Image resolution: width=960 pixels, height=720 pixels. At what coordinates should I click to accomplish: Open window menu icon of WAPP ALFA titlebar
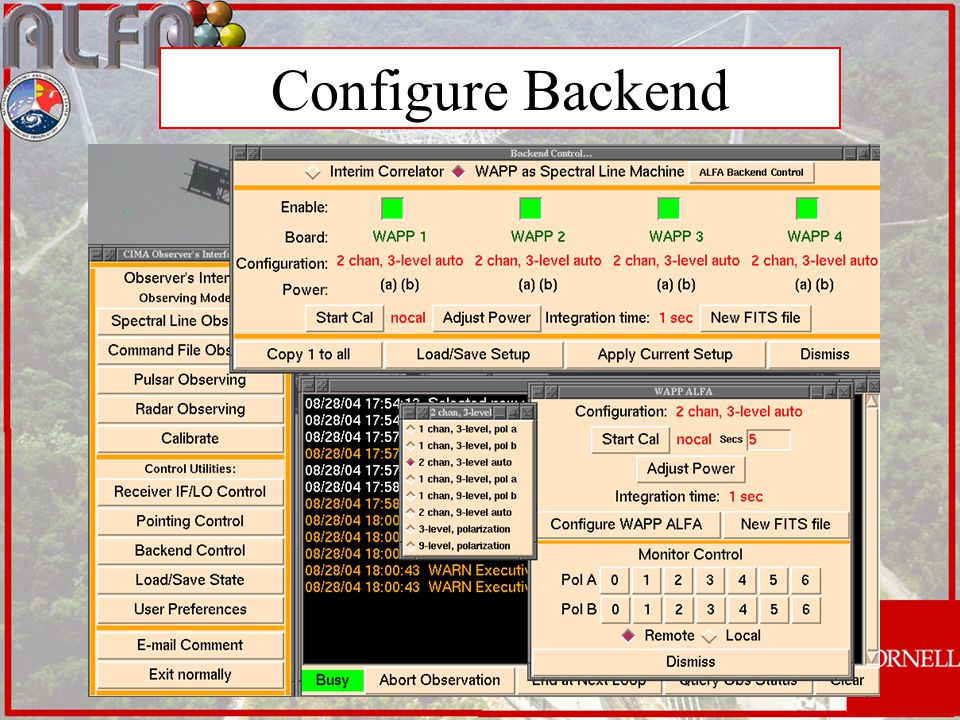536,392
